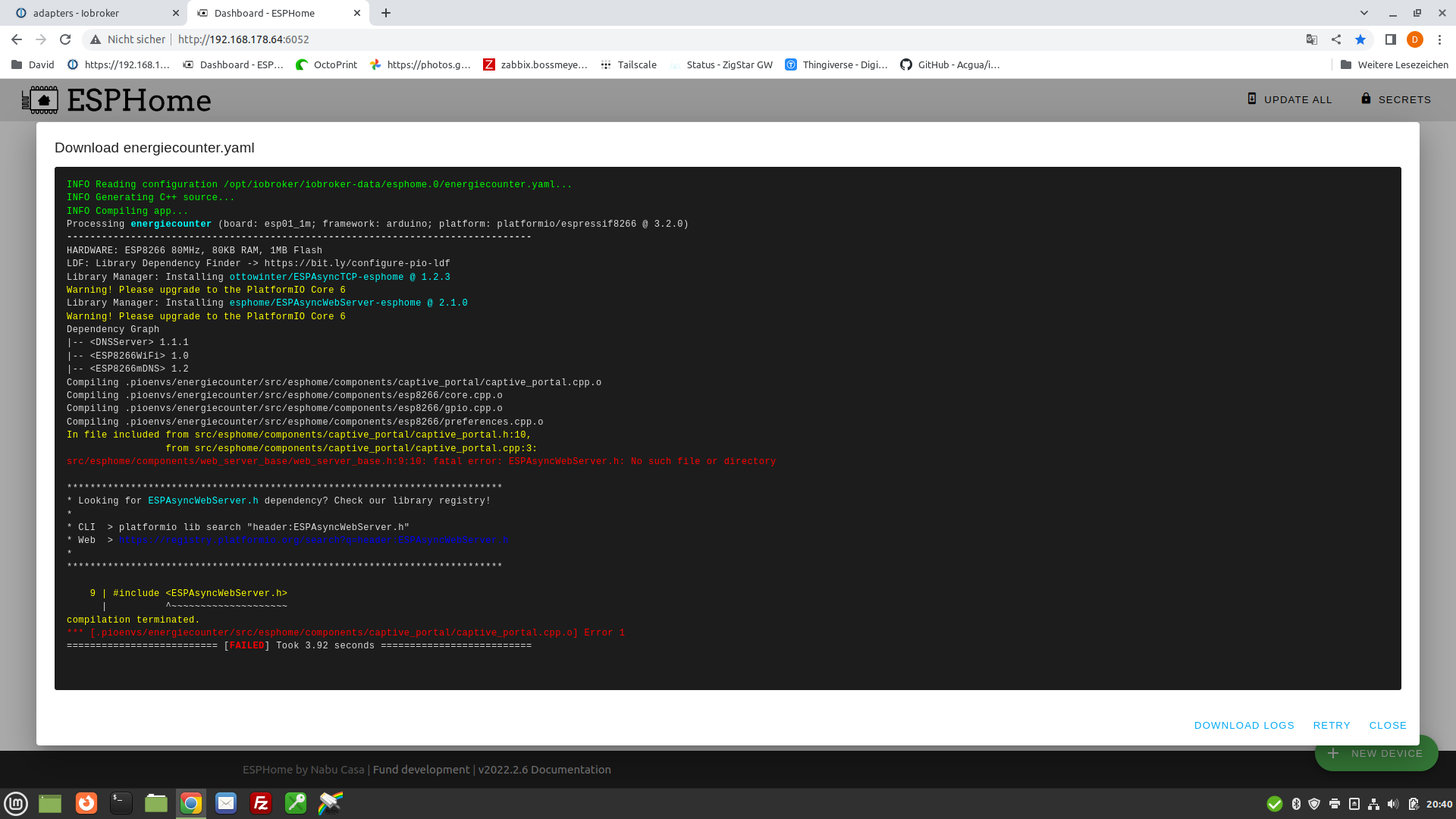The height and width of the screenshot is (819, 1456).
Task: Close the Dashboard - ESPHome tab
Action: pyautogui.click(x=357, y=13)
